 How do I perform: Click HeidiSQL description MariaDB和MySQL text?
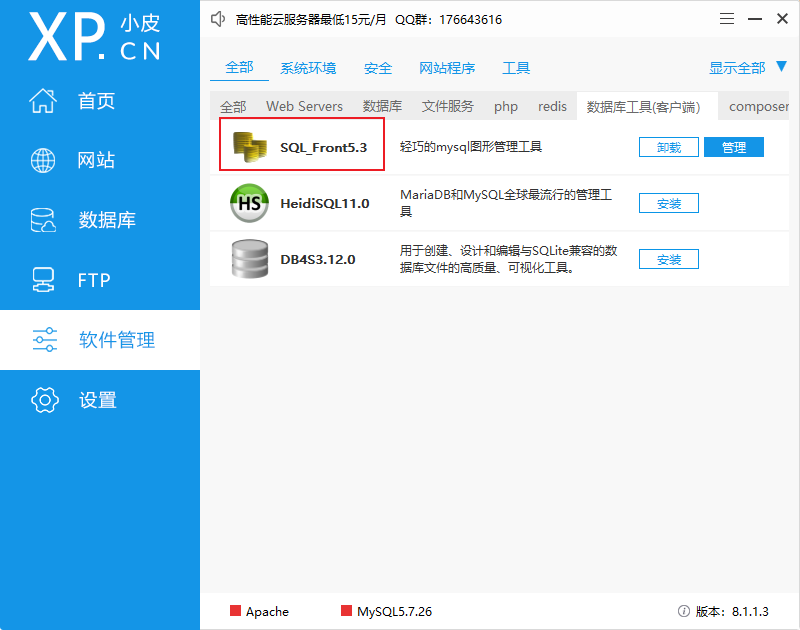506,203
